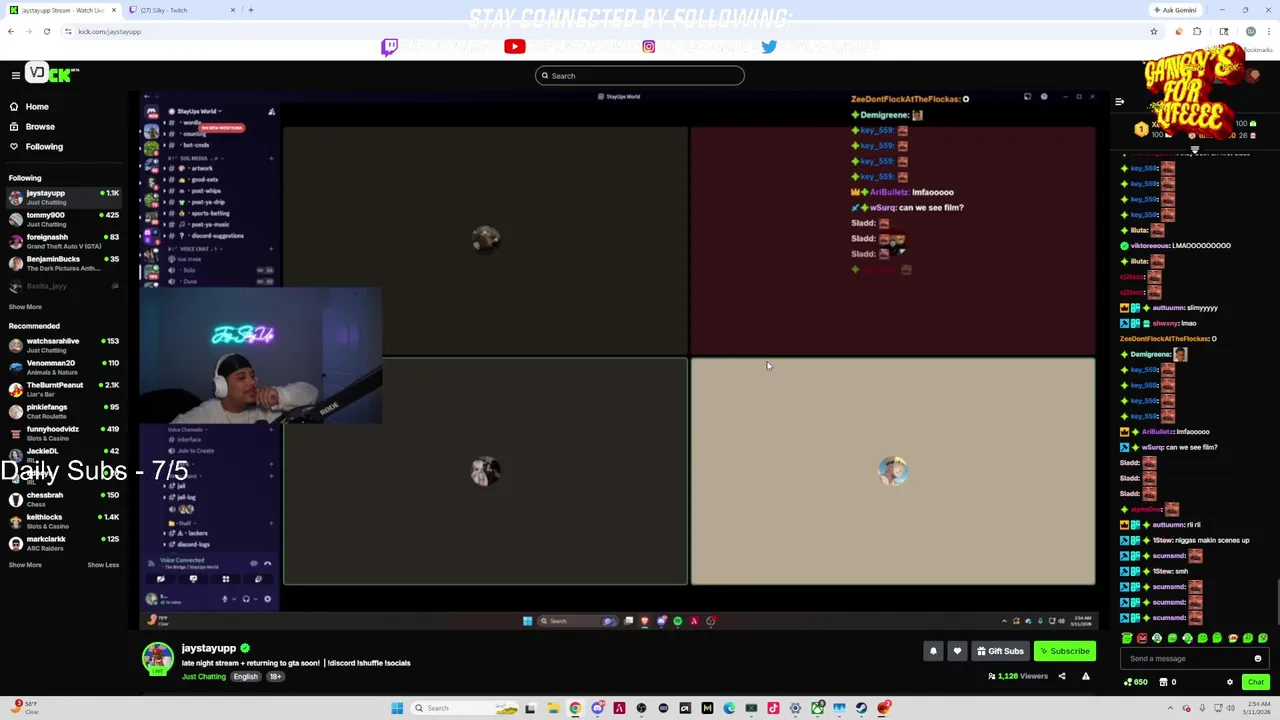
Task: Open markclarkk recommended channel
Action: pos(62,543)
